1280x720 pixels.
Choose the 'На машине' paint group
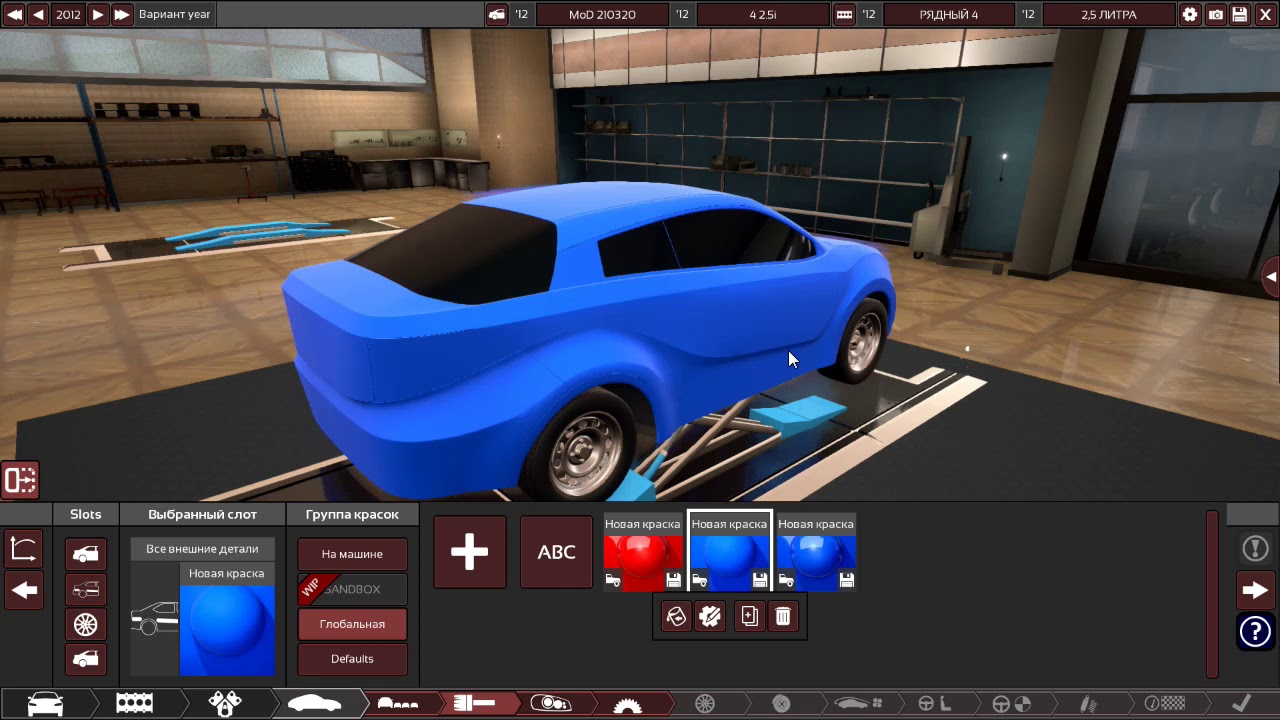pos(352,554)
